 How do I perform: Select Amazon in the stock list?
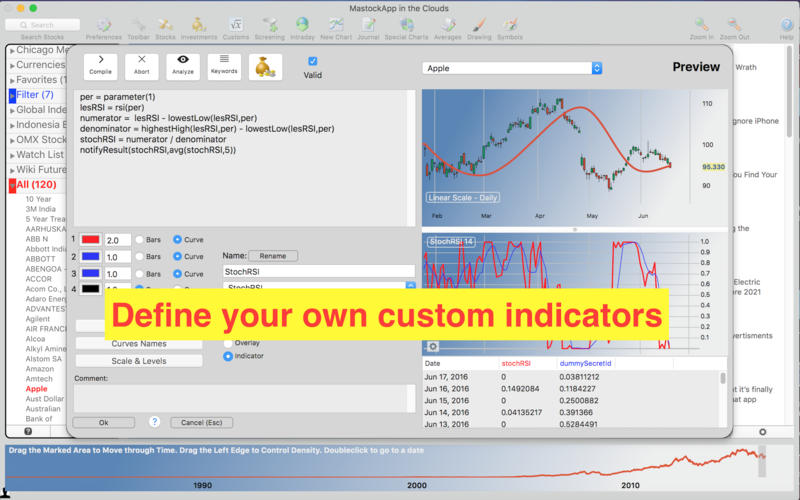click(40, 369)
